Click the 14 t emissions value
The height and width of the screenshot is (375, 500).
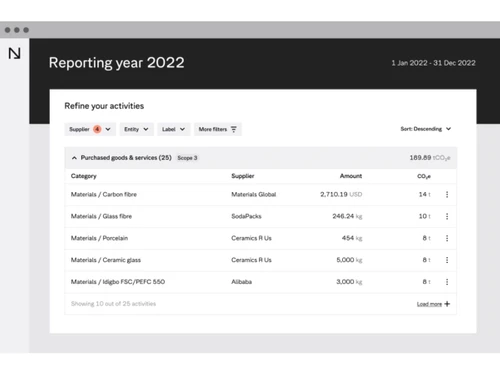(425, 194)
